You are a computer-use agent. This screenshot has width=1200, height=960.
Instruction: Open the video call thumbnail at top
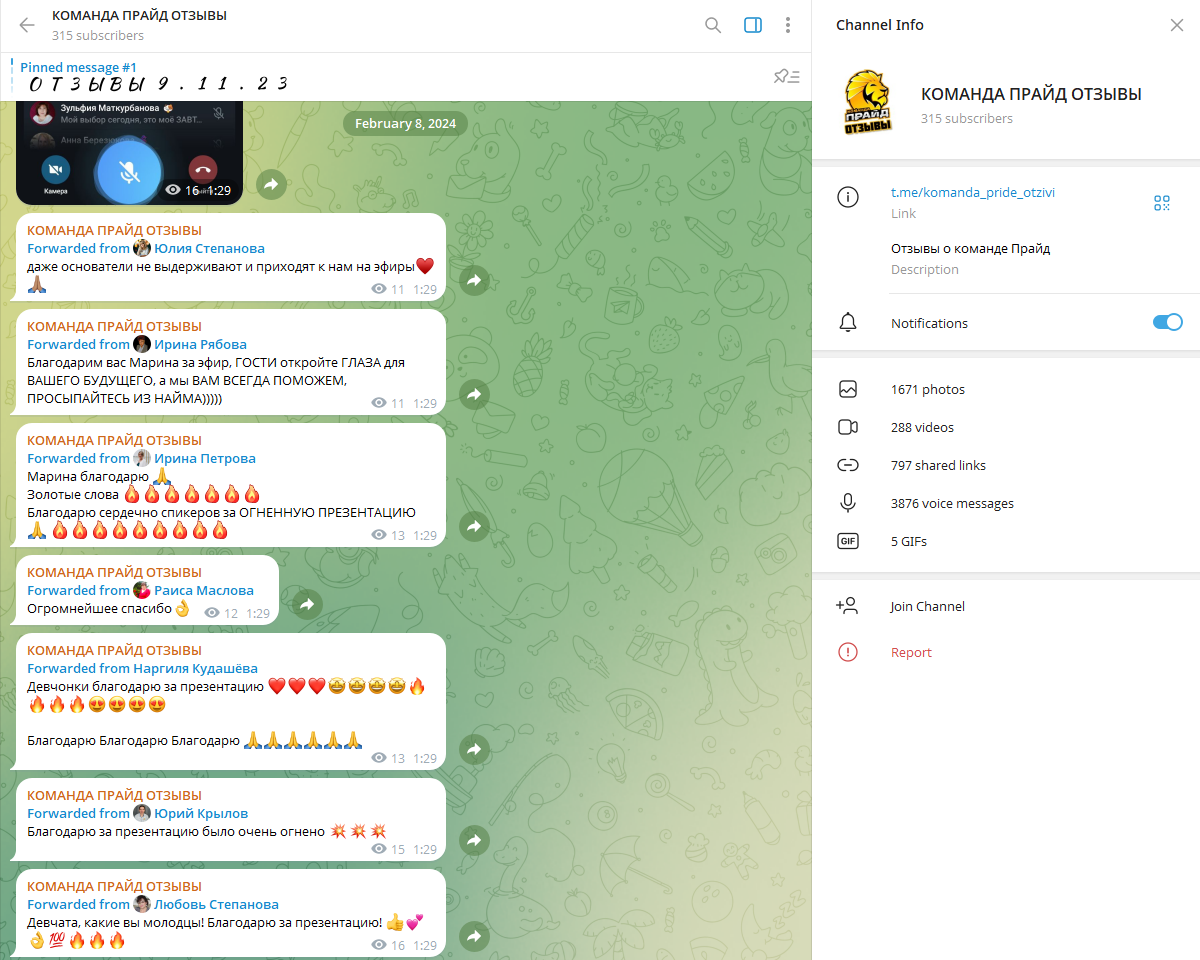tap(129, 153)
